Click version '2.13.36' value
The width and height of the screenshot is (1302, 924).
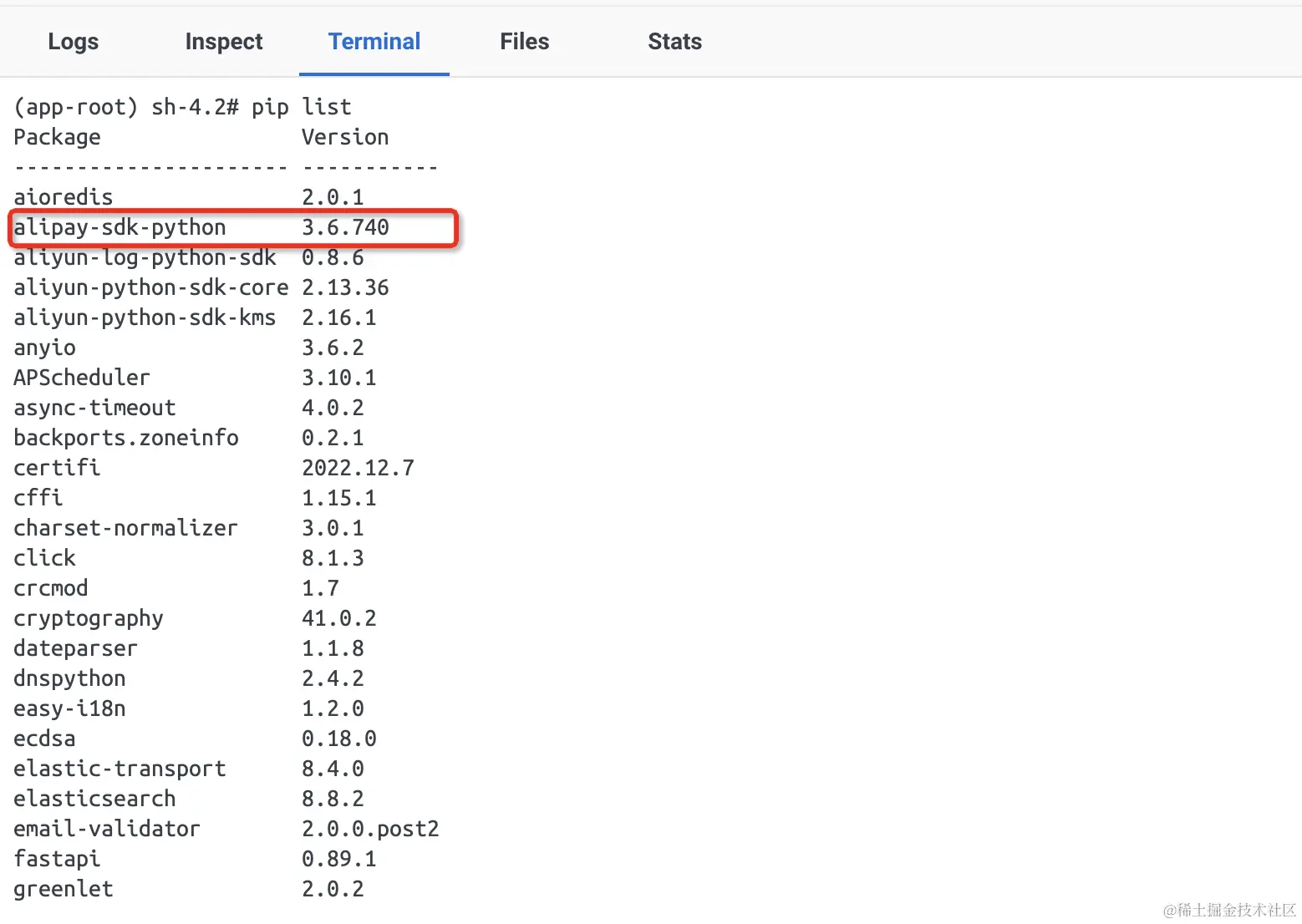pos(345,287)
